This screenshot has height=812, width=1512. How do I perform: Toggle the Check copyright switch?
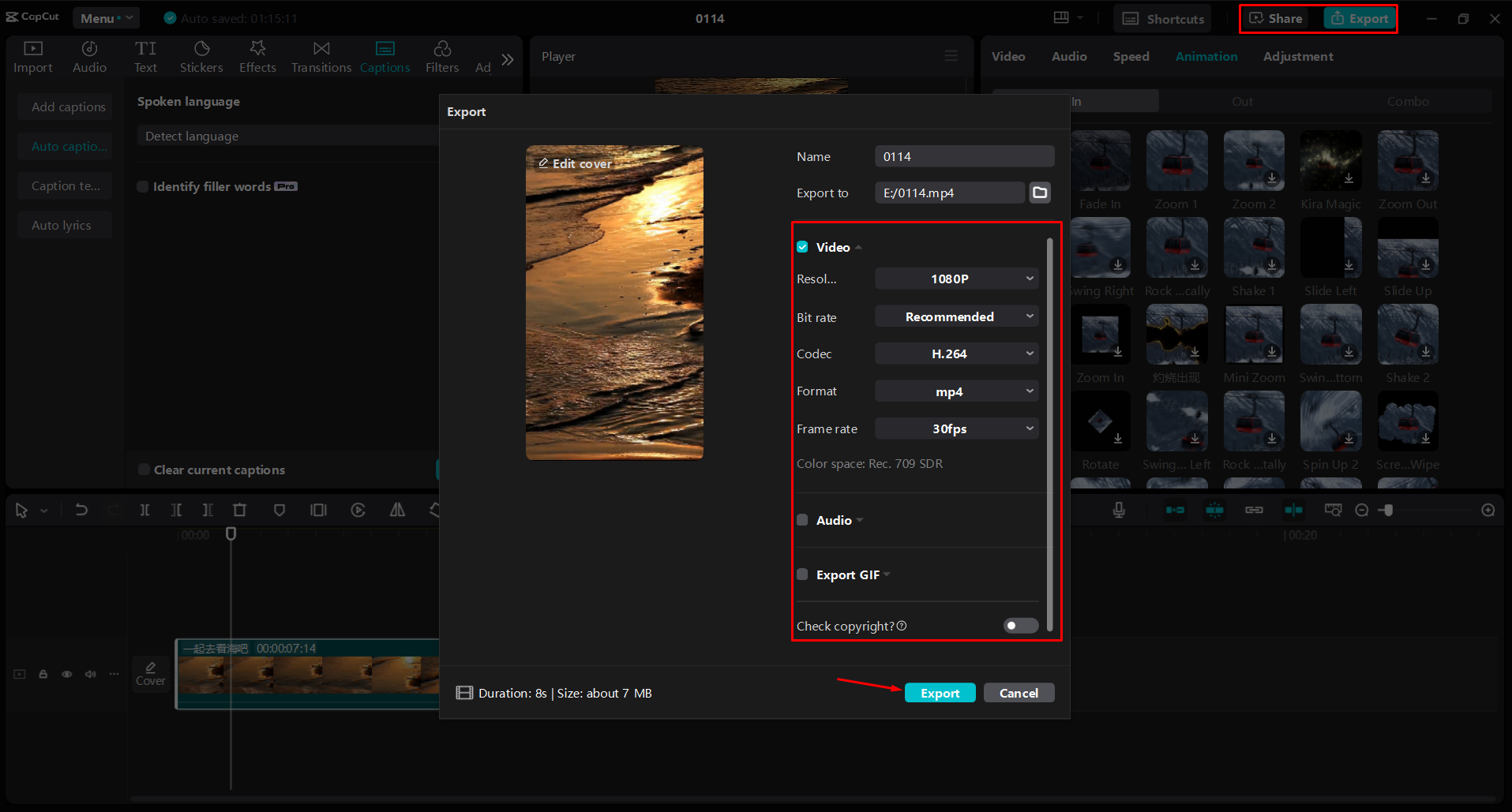click(1019, 625)
